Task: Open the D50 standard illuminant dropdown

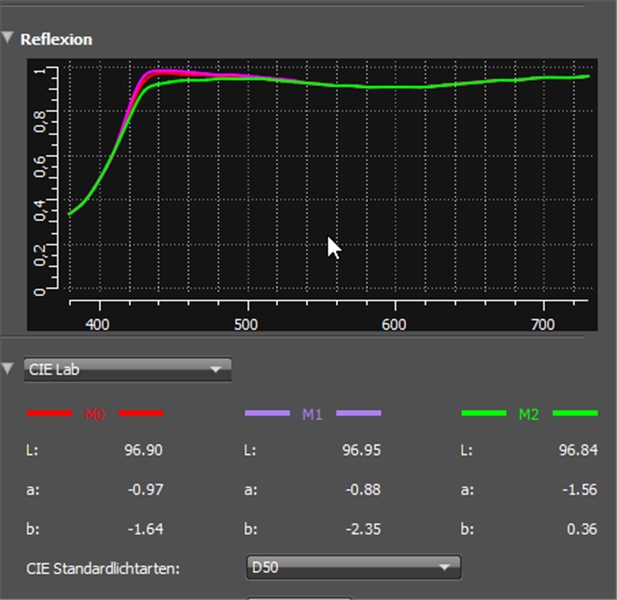Action: (352, 568)
